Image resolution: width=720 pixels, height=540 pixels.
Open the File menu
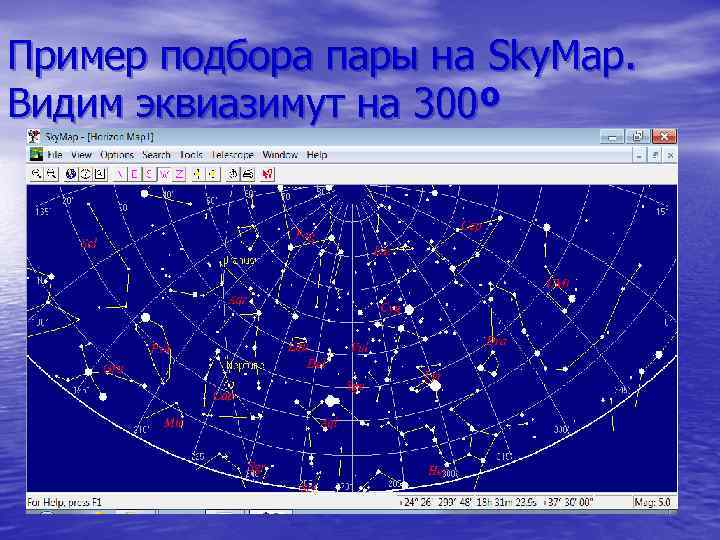[55, 155]
